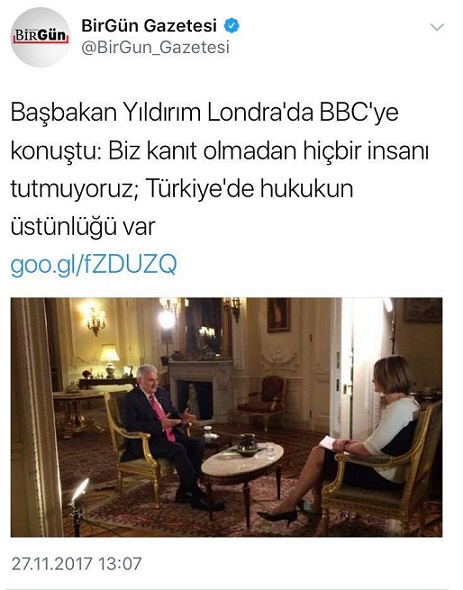Viewport: 463px width, 590px height.
Task: Click the BirGün Gazetesi display name
Action: pos(149,26)
